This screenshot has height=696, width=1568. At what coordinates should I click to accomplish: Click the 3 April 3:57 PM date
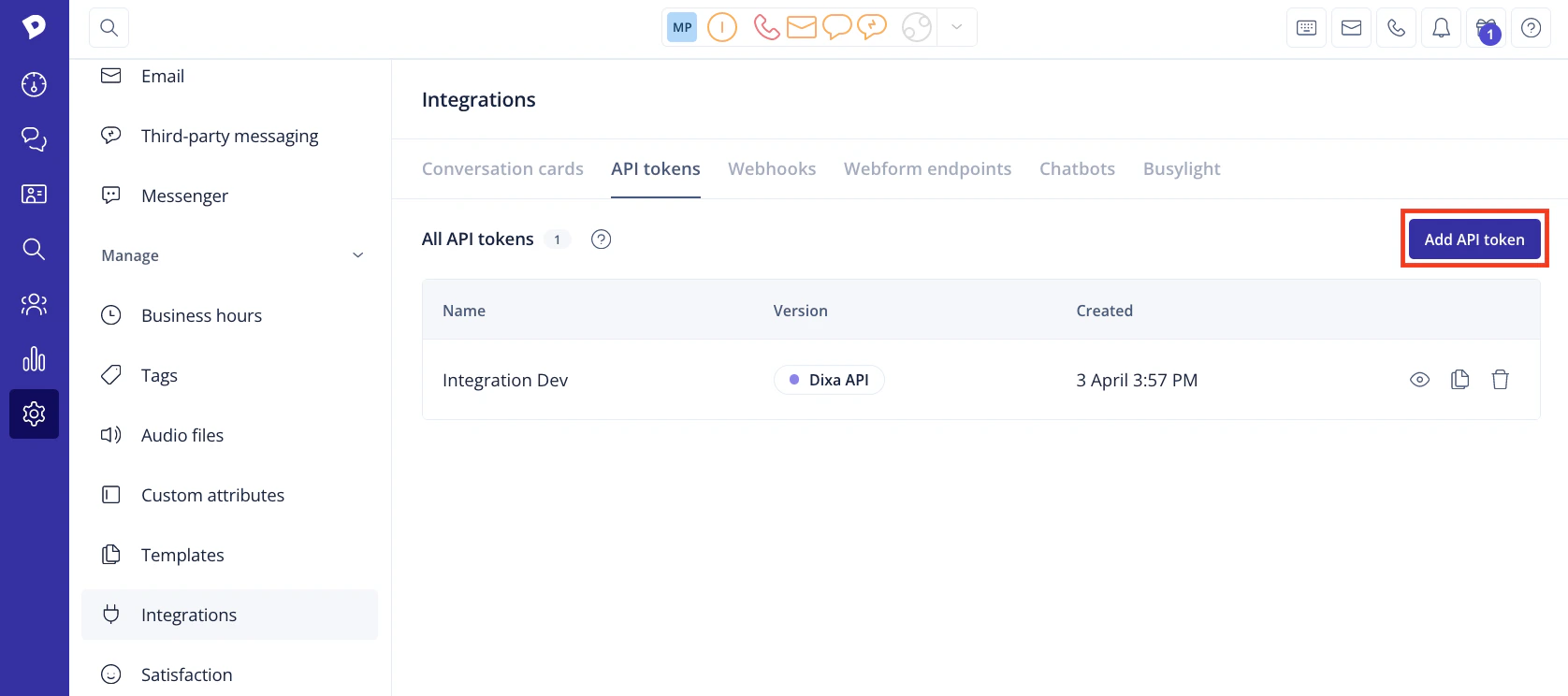(x=1137, y=380)
